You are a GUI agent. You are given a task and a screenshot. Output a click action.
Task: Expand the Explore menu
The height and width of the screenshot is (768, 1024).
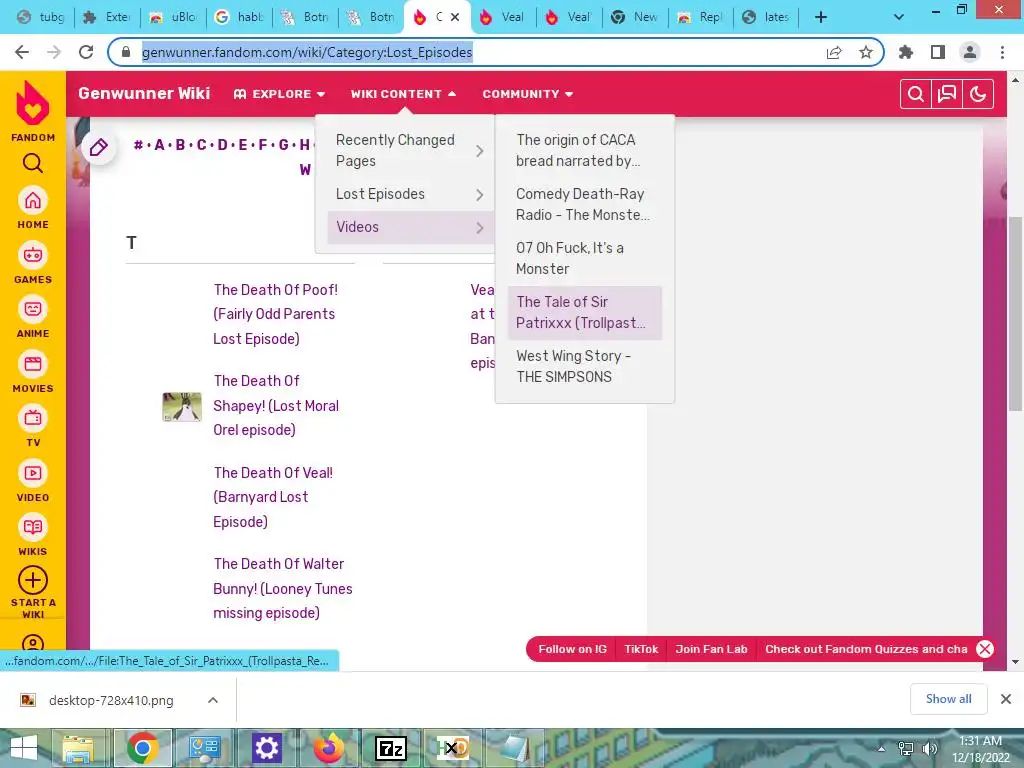pos(280,94)
